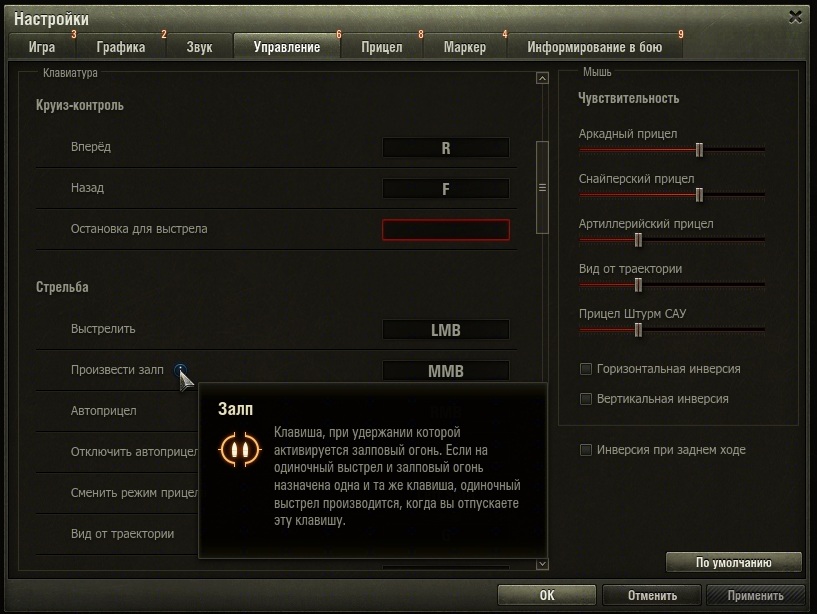Viewport: 817px width, 614px height.
Task: Click the Выстрелить key binding LMB
Action: pyautogui.click(x=445, y=330)
